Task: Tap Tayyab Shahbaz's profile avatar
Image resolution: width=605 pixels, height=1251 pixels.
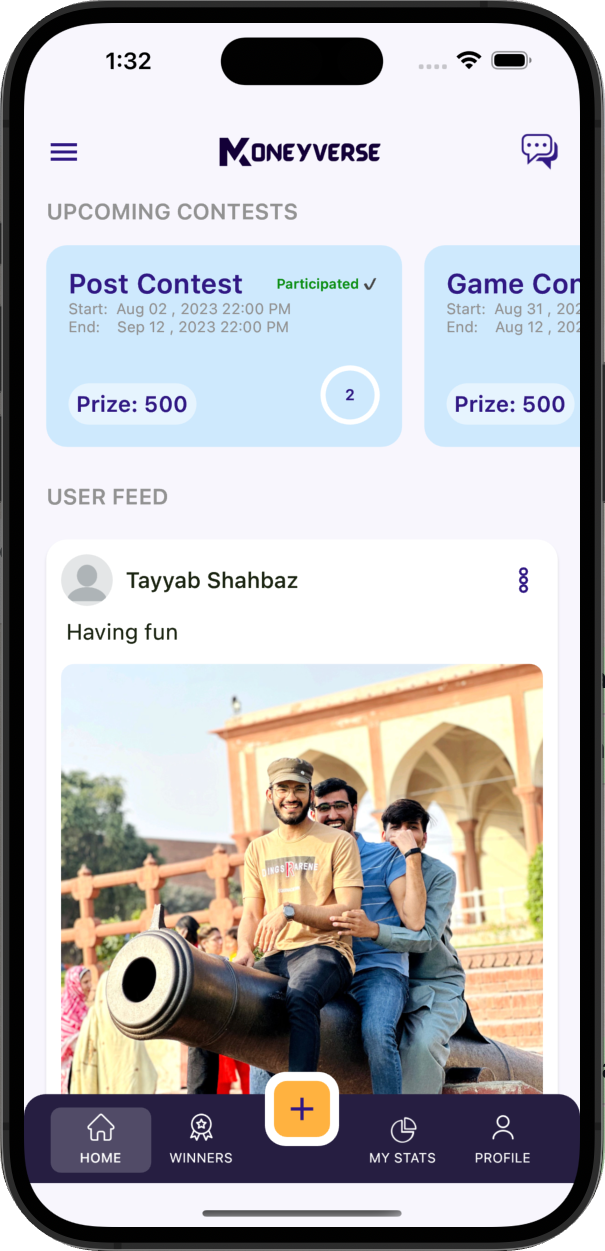Action: (87, 580)
